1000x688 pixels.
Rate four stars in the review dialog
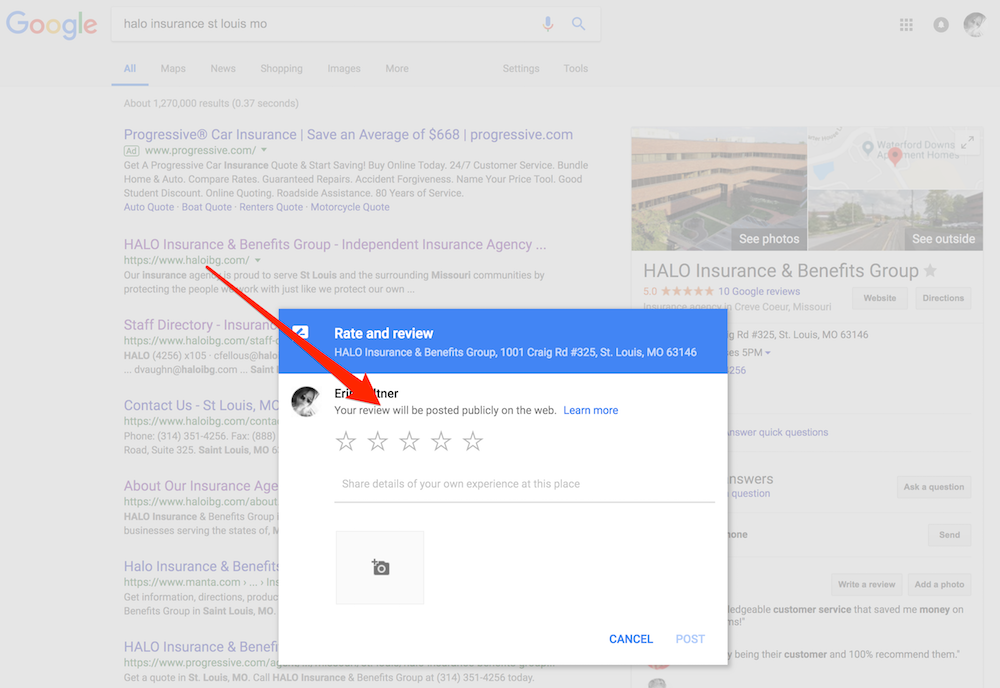point(441,441)
